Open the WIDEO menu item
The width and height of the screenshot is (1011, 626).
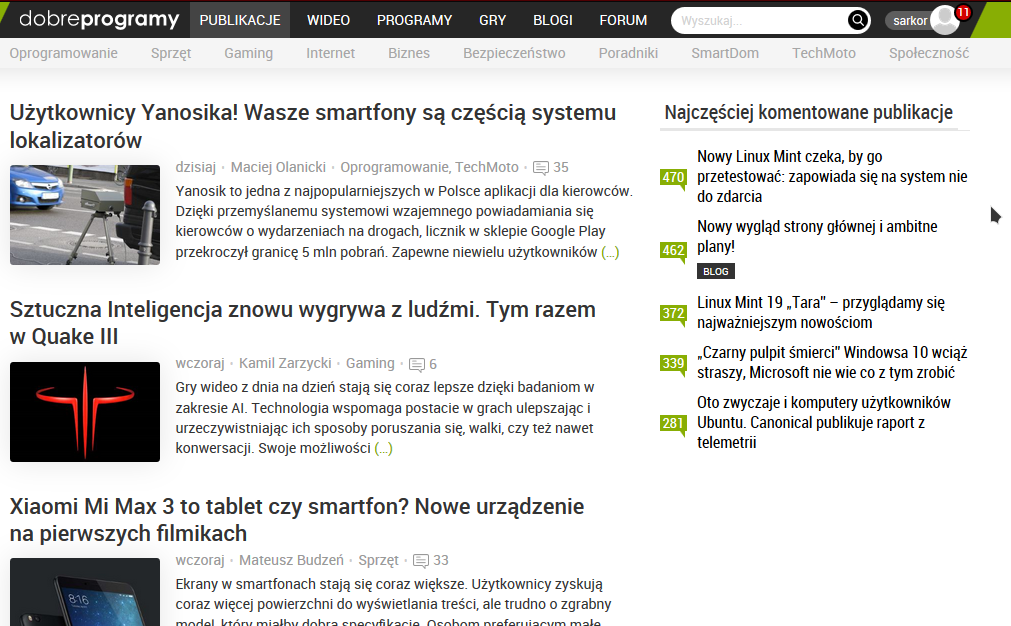[x=328, y=19]
